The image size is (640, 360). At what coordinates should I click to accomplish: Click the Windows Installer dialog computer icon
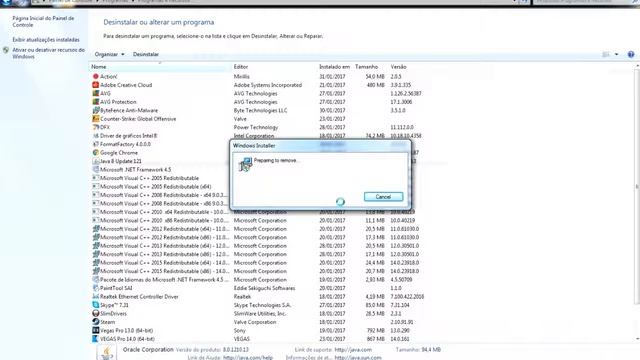click(245, 164)
